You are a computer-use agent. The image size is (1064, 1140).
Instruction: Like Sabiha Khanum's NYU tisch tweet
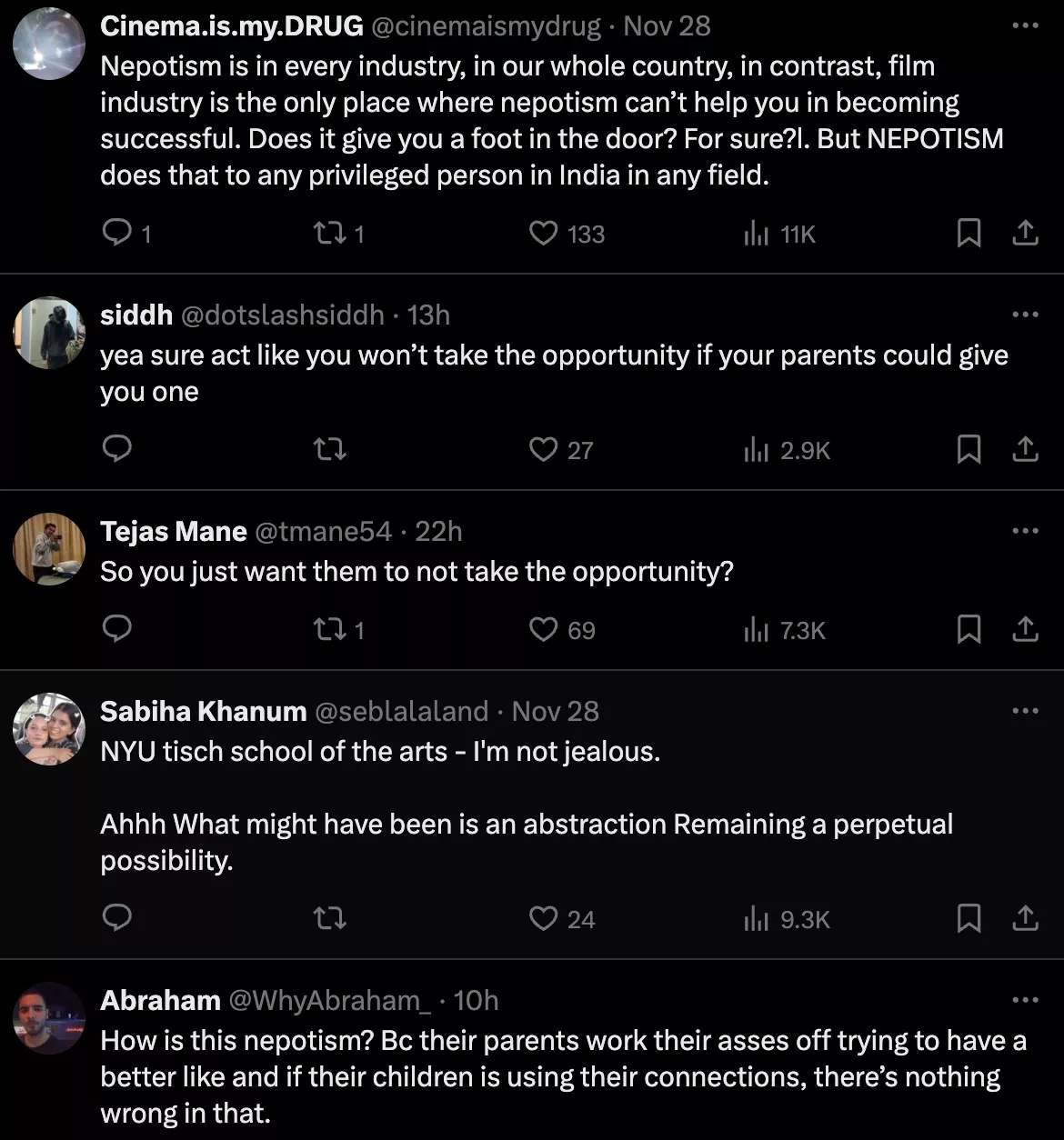(543, 918)
